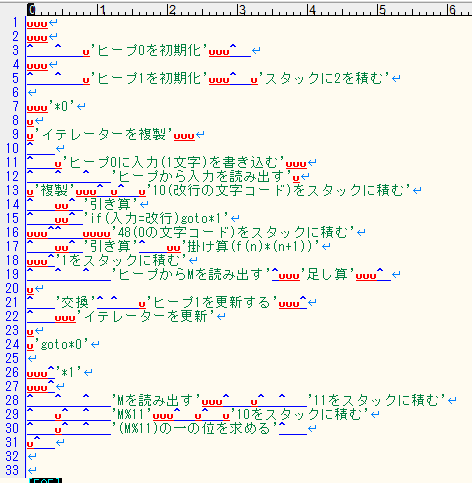Click the comment '1をスタックに積む' on line 18
The width and height of the screenshot is (472, 483).
point(122,261)
